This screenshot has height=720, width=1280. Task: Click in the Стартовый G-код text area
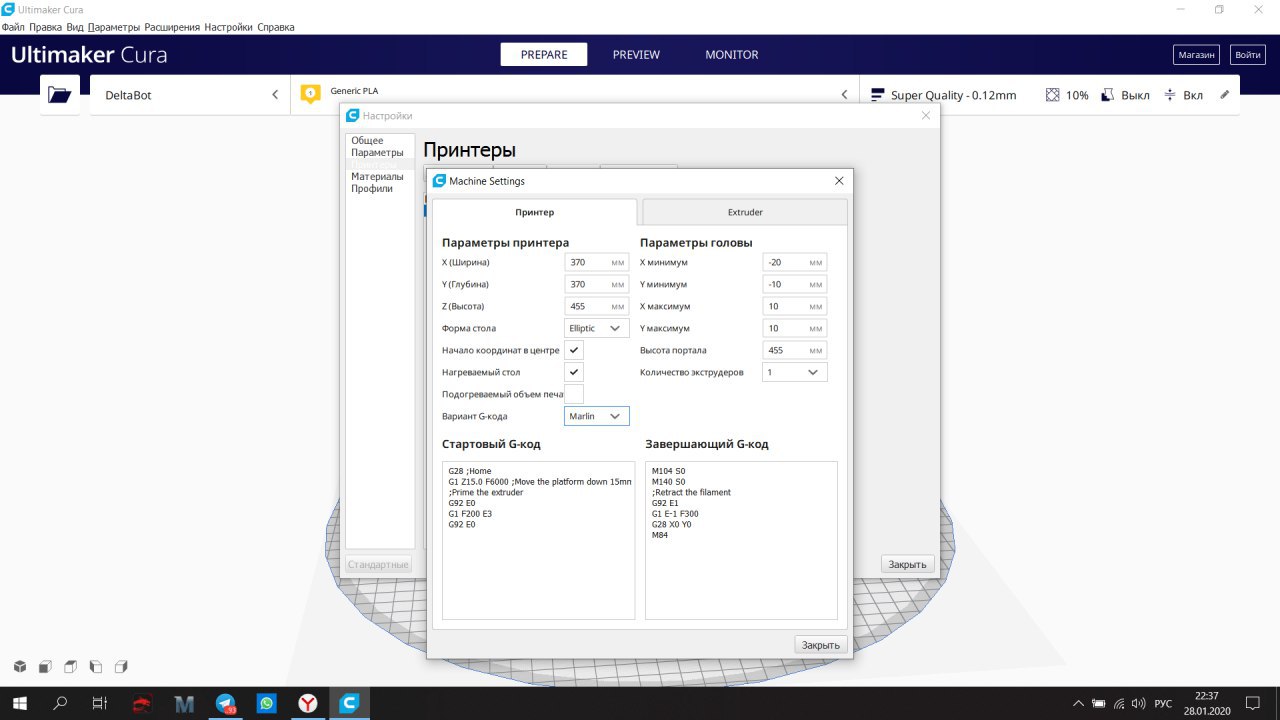(538, 540)
